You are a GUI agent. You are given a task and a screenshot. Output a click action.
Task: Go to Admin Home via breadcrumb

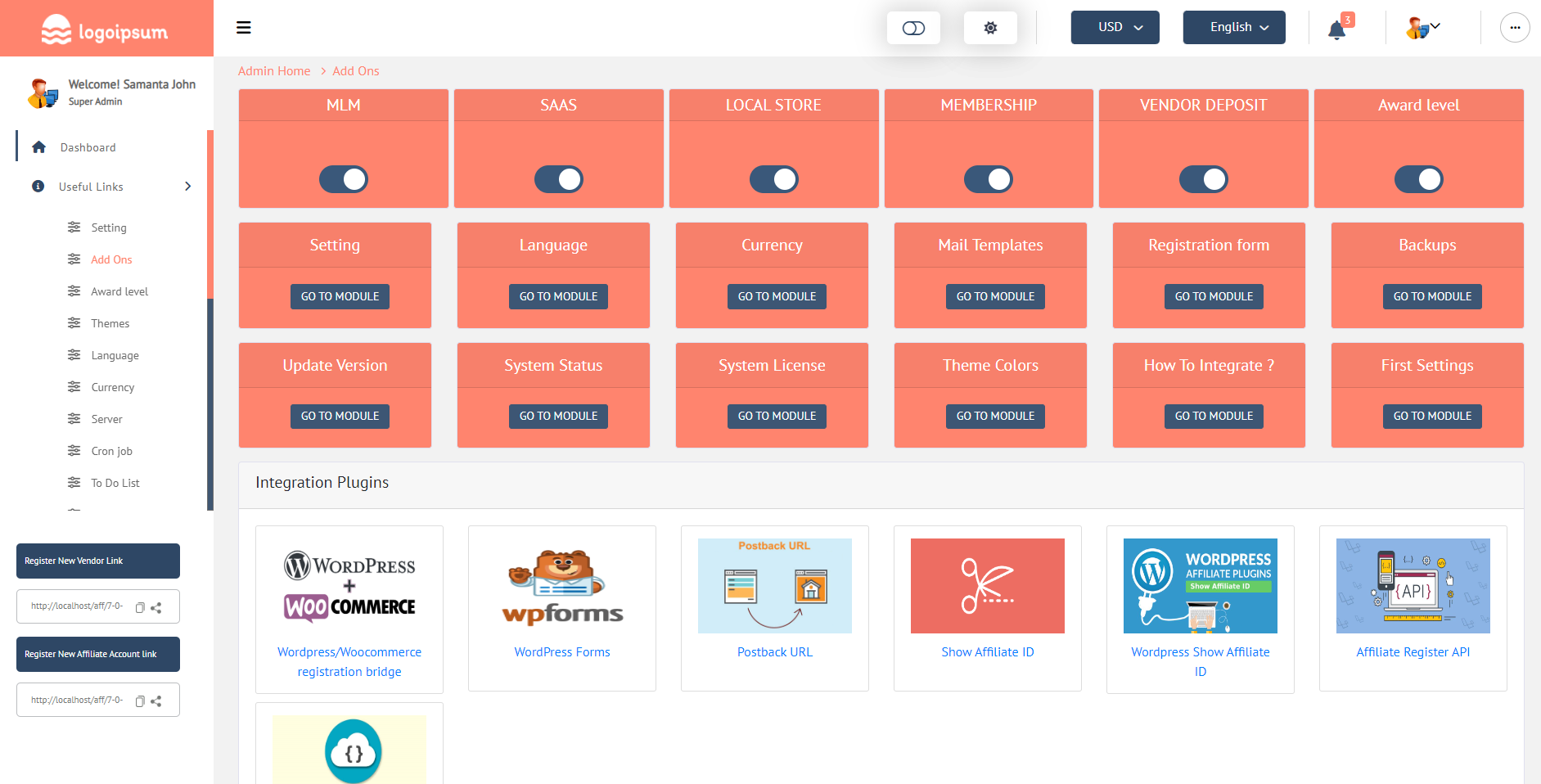pos(273,70)
